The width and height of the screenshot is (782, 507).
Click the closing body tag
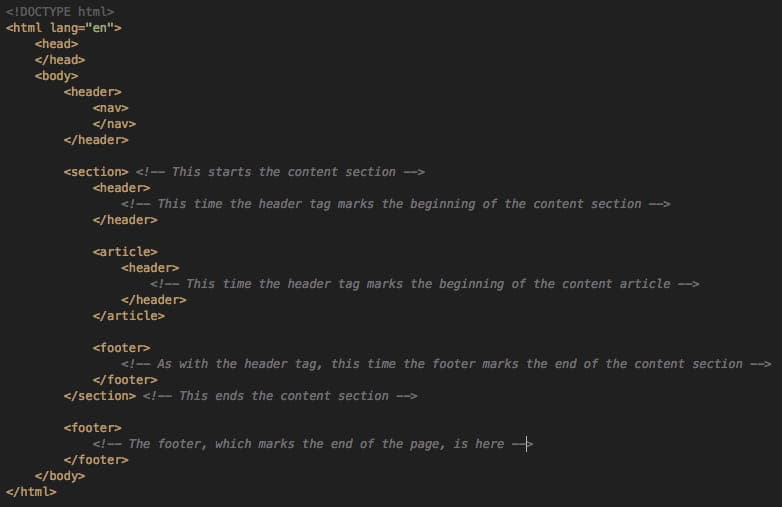[60, 476]
